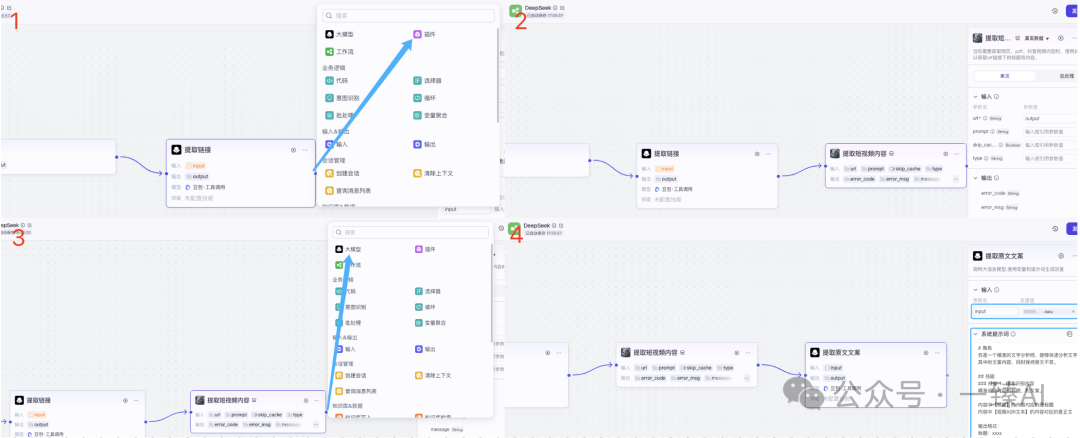Collapse 输入 section in screenshot 4 side panel

[x=975, y=290]
